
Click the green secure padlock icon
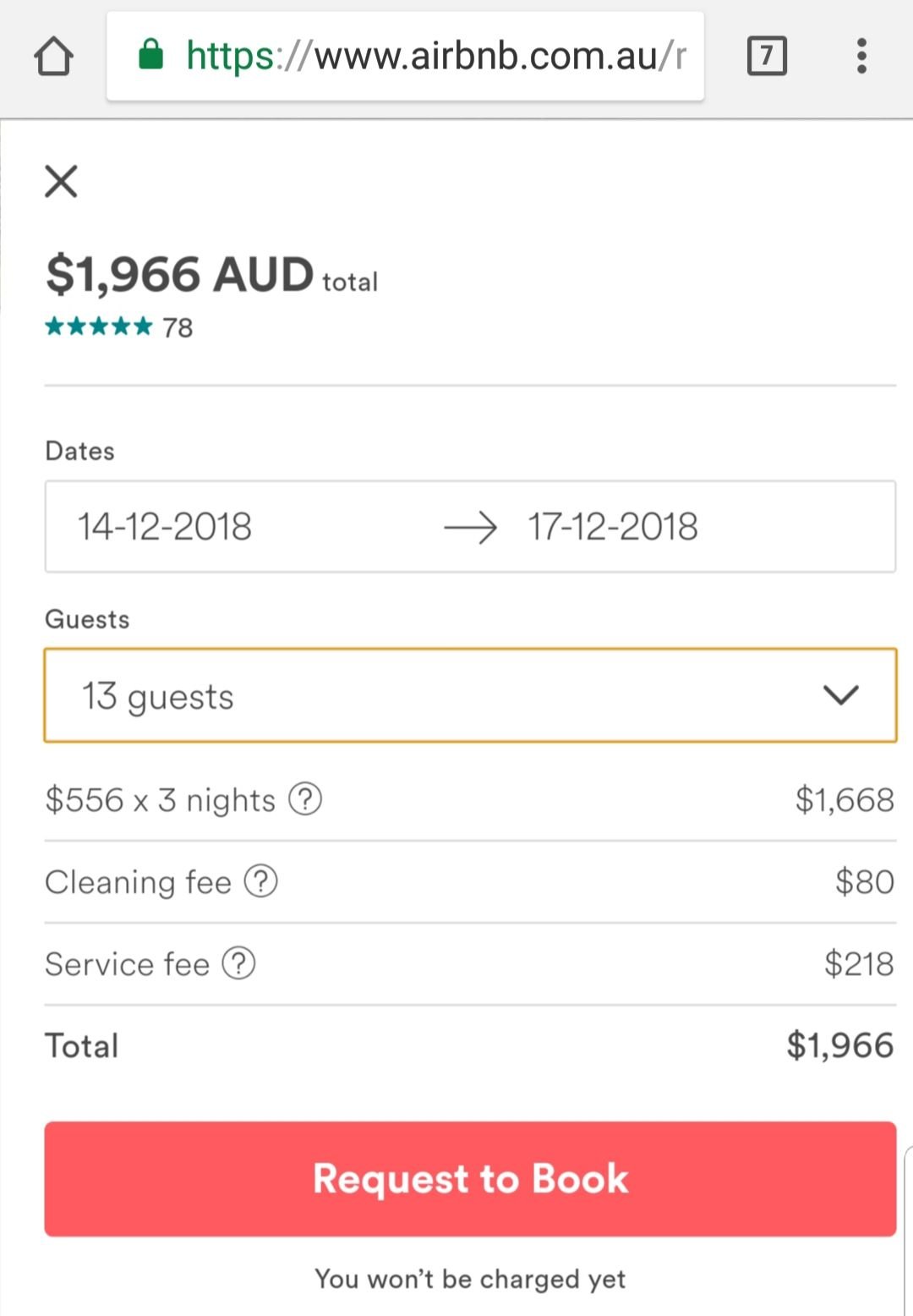tap(150, 54)
